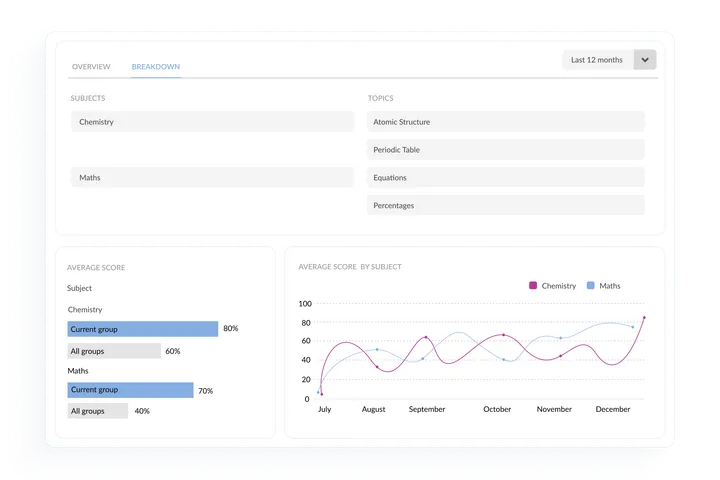
Task: Click the AVERAGE SCORE heading
Action: pyautogui.click(x=96, y=267)
